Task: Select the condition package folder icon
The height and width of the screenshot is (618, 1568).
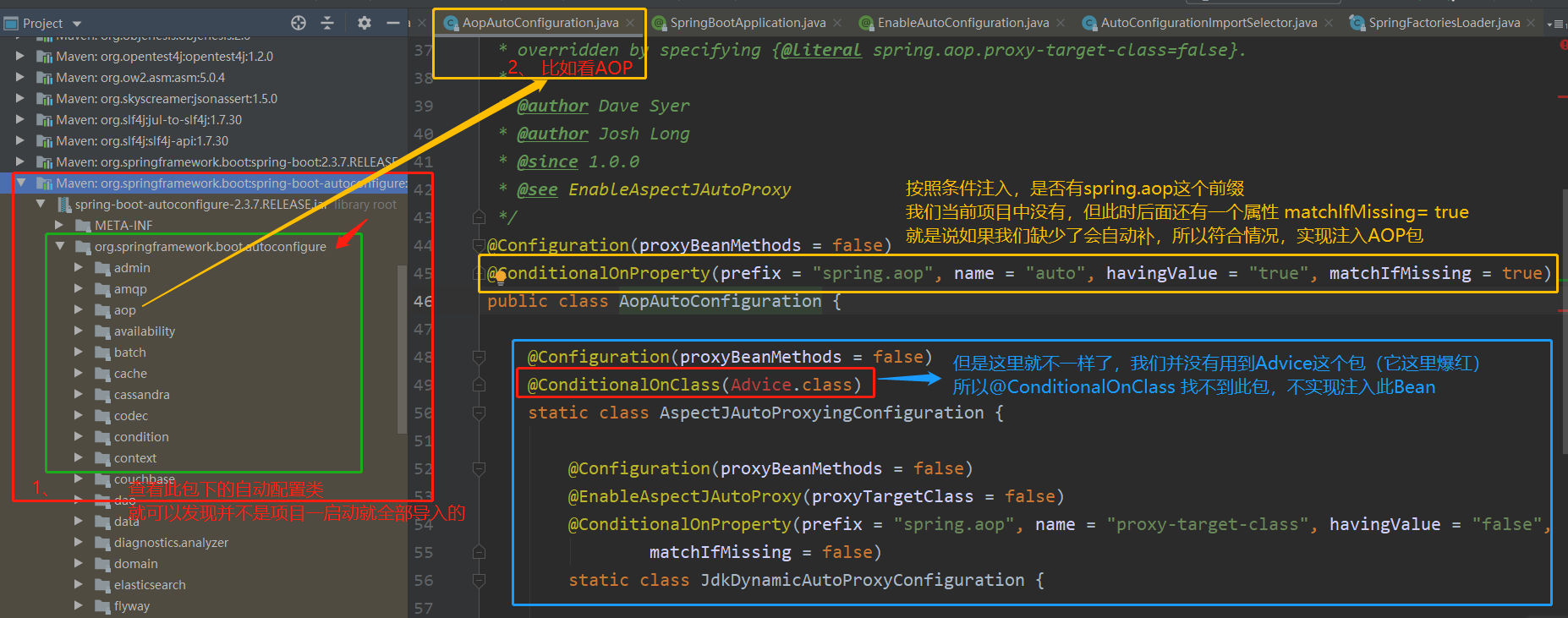Action: coord(102,437)
